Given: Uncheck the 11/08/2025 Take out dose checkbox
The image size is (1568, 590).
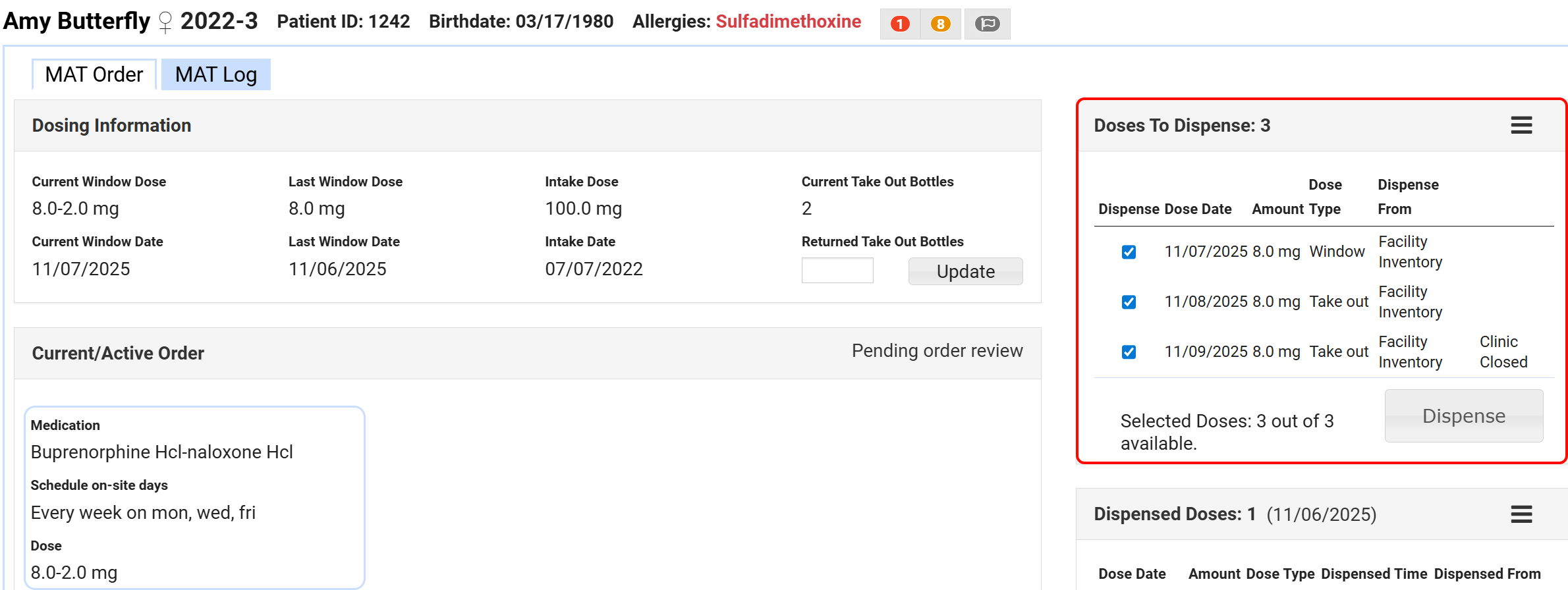Looking at the screenshot, I should [1129, 302].
